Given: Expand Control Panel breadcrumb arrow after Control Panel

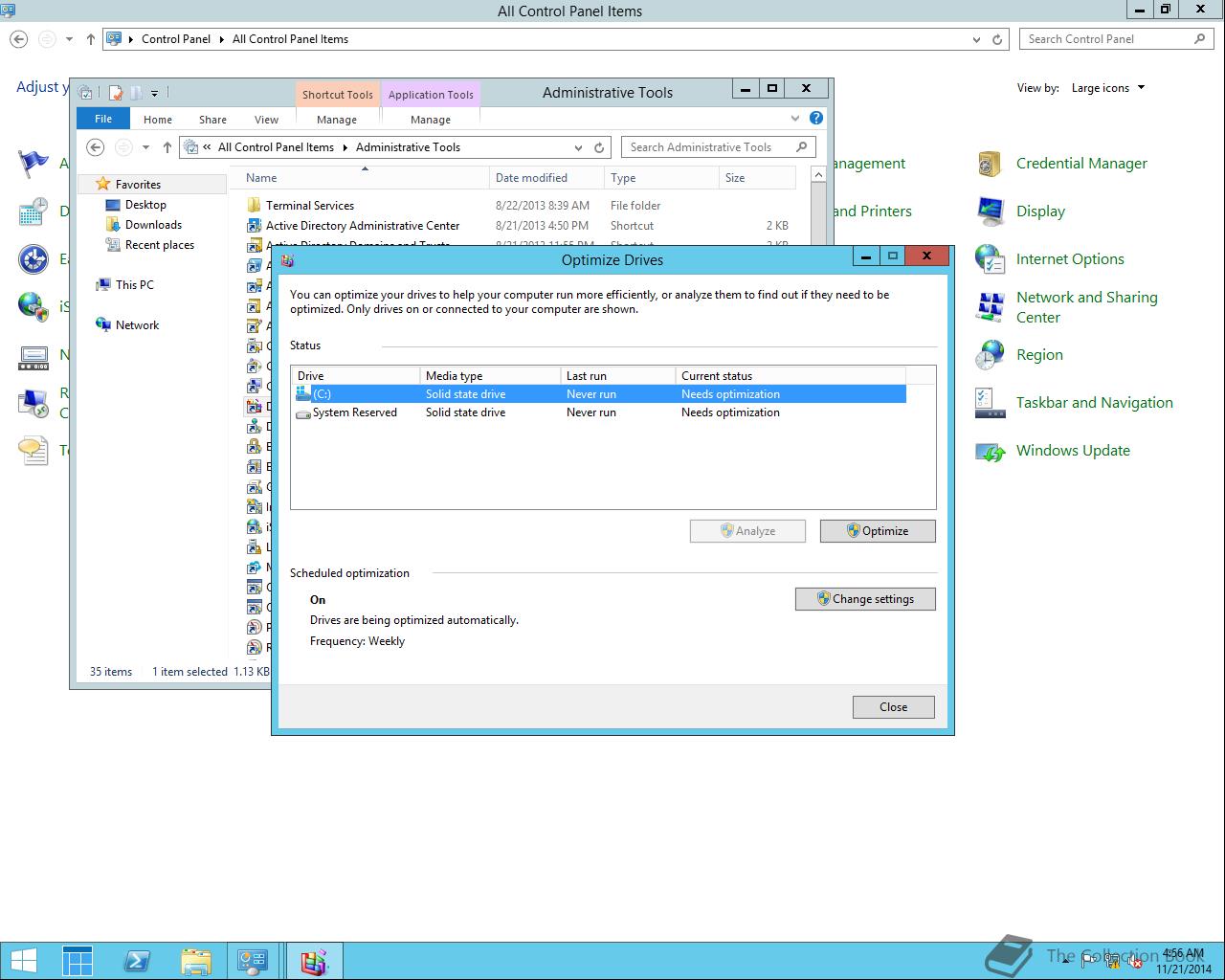Looking at the screenshot, I should point(222,39).
